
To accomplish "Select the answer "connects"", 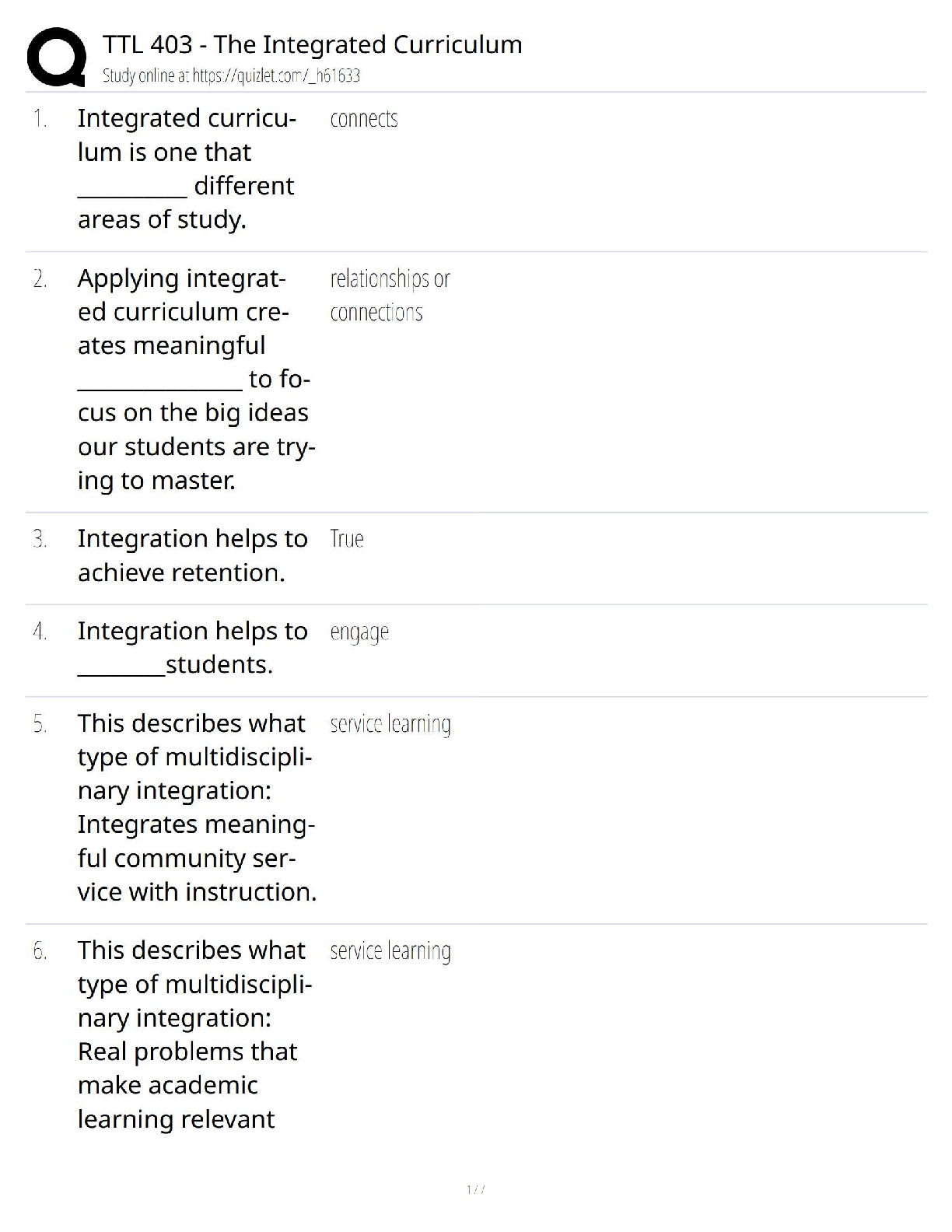I will point(363,119).
